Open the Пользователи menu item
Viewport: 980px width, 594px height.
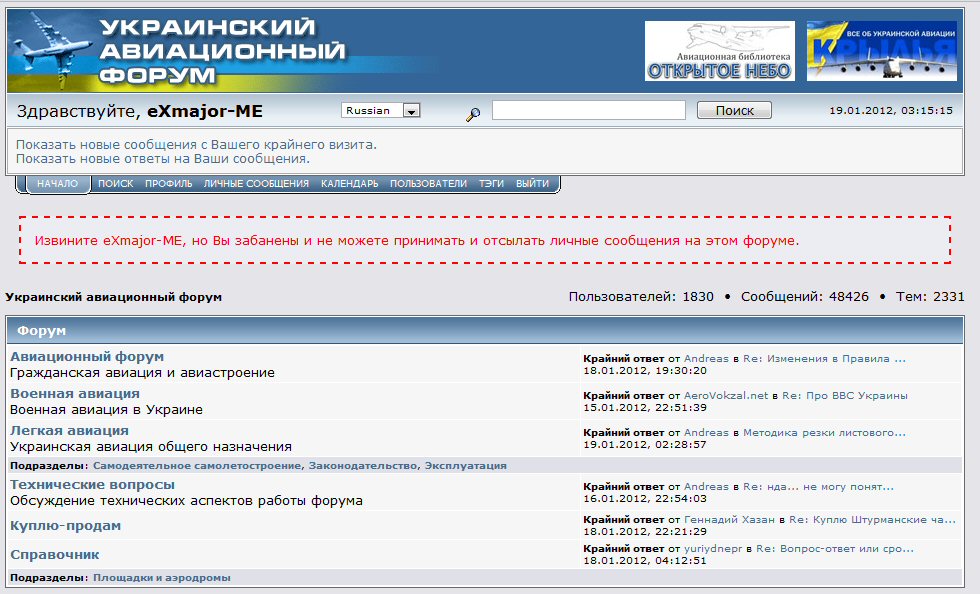[428, 184]
